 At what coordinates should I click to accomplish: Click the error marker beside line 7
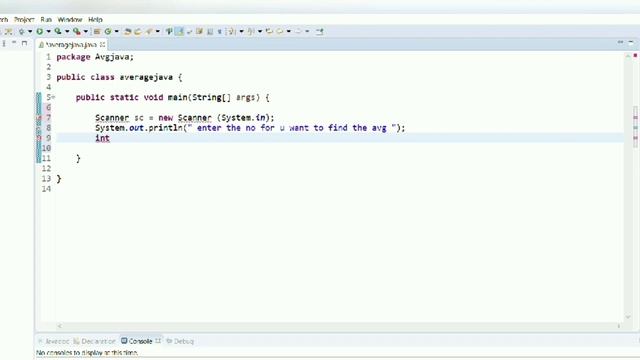39,118
